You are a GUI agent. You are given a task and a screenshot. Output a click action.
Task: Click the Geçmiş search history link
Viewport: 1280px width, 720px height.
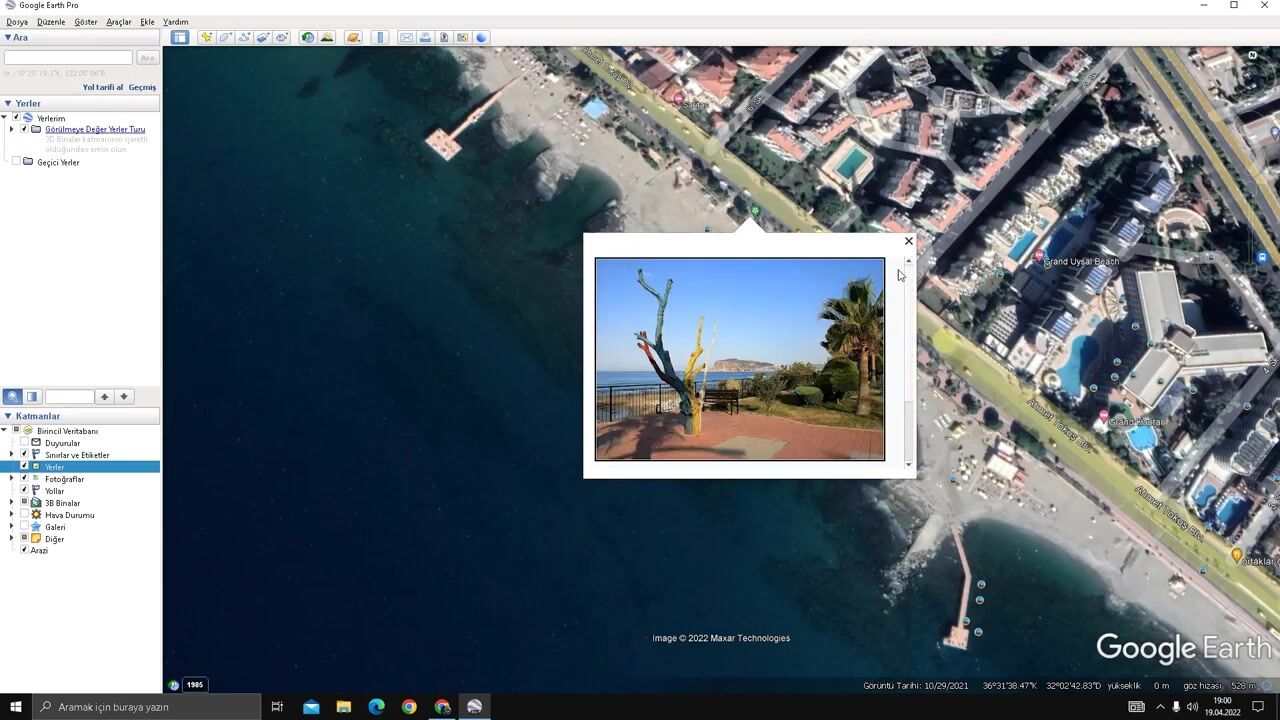pyautogui.click(x=142, y=87)
